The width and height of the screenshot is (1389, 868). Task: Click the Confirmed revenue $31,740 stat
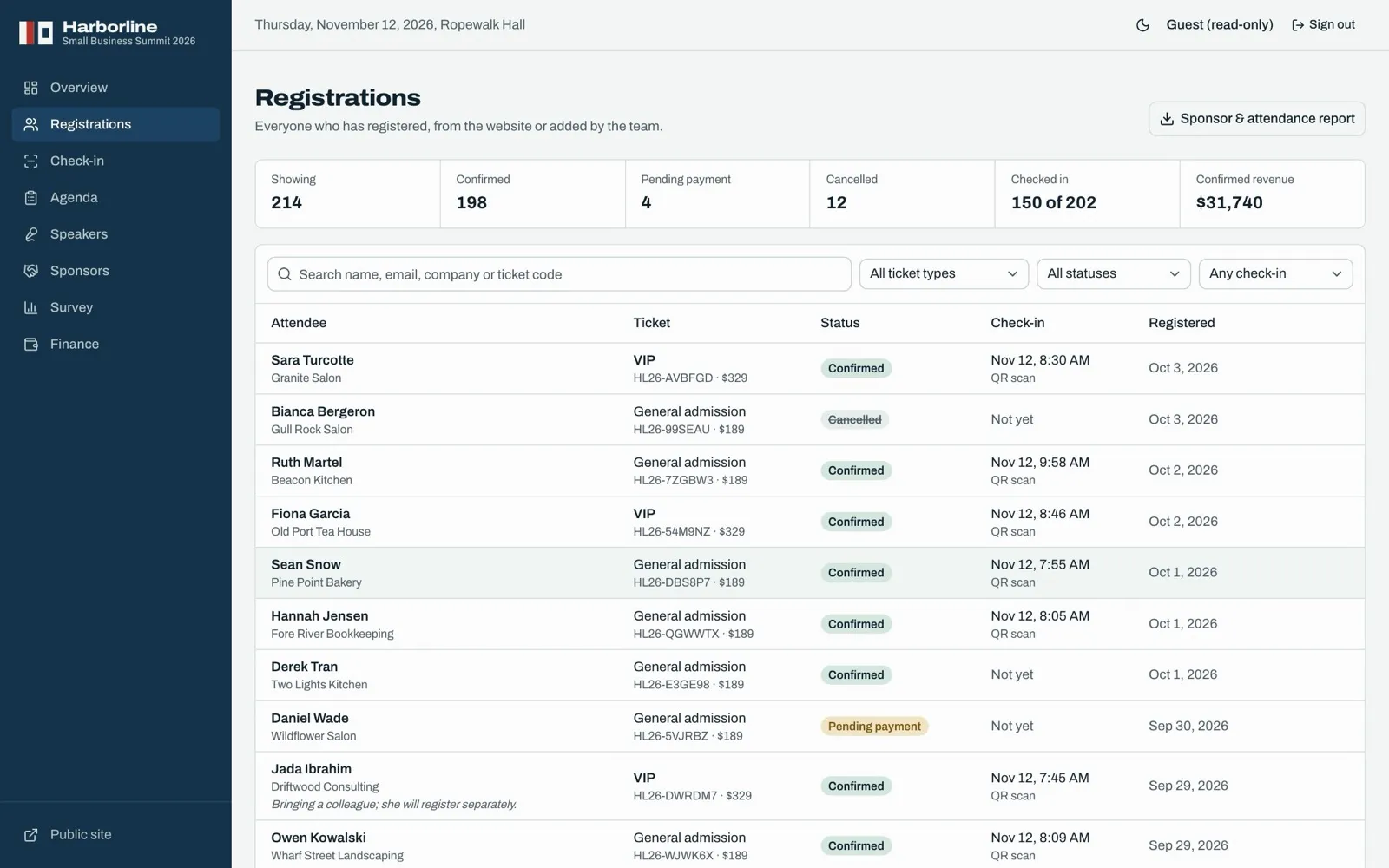tap(1272, 194)
